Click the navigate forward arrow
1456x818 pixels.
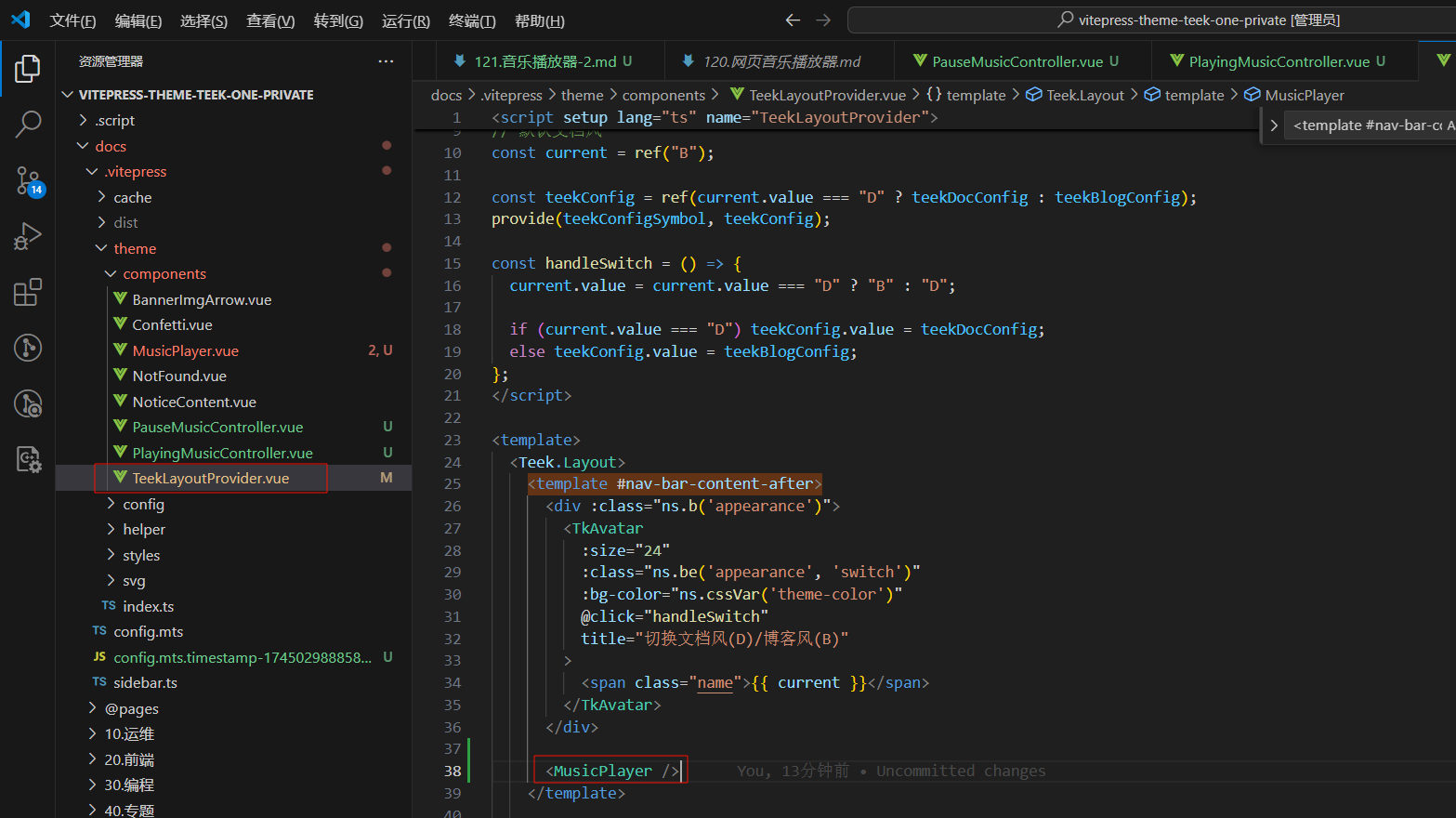pyautogui.click(x=823, y=20)
